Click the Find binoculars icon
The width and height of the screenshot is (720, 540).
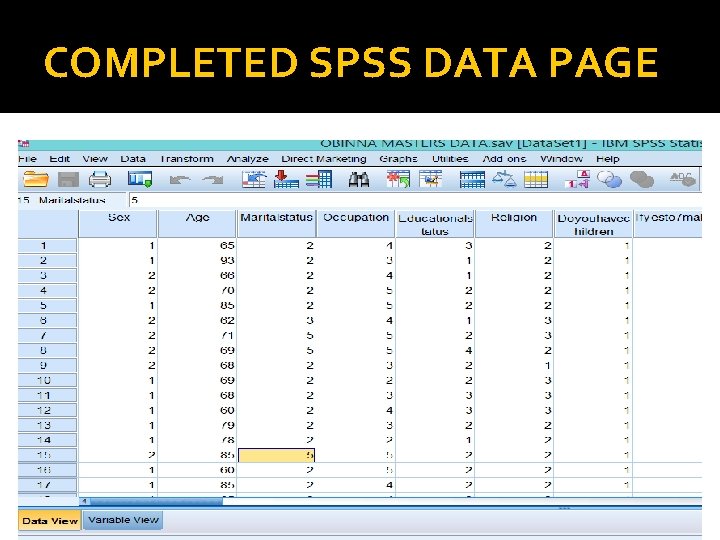359,180
